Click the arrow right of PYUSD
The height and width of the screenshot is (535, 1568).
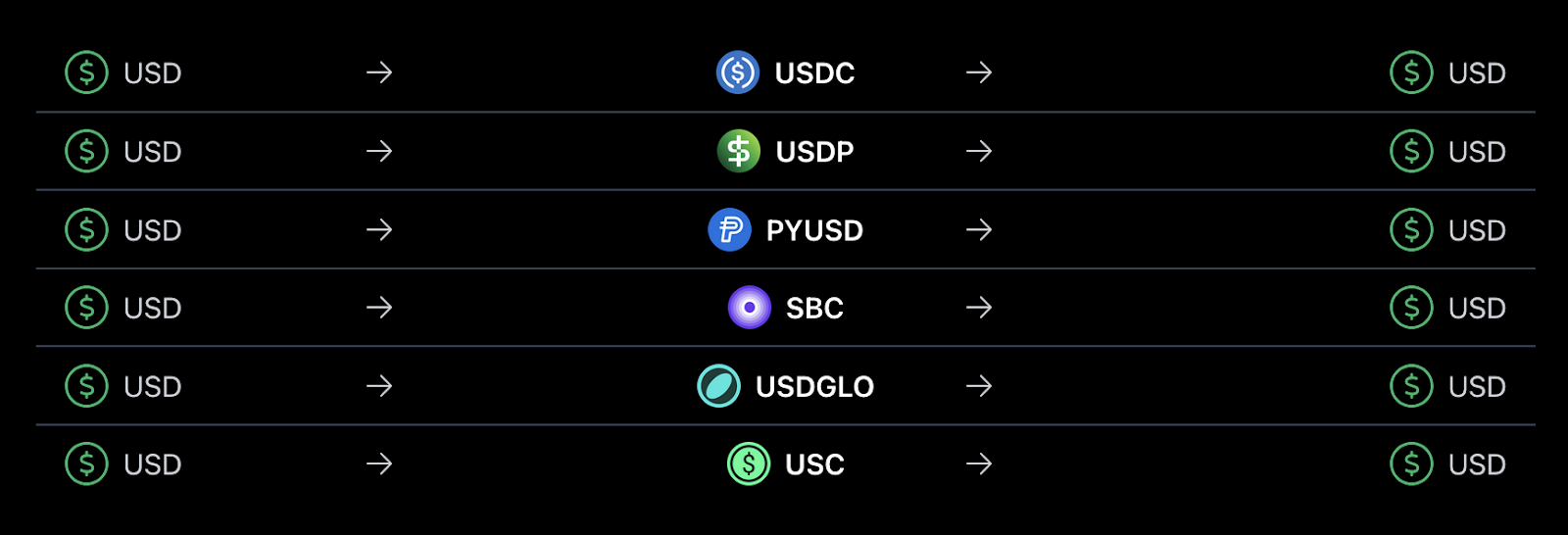pos(979,230)
